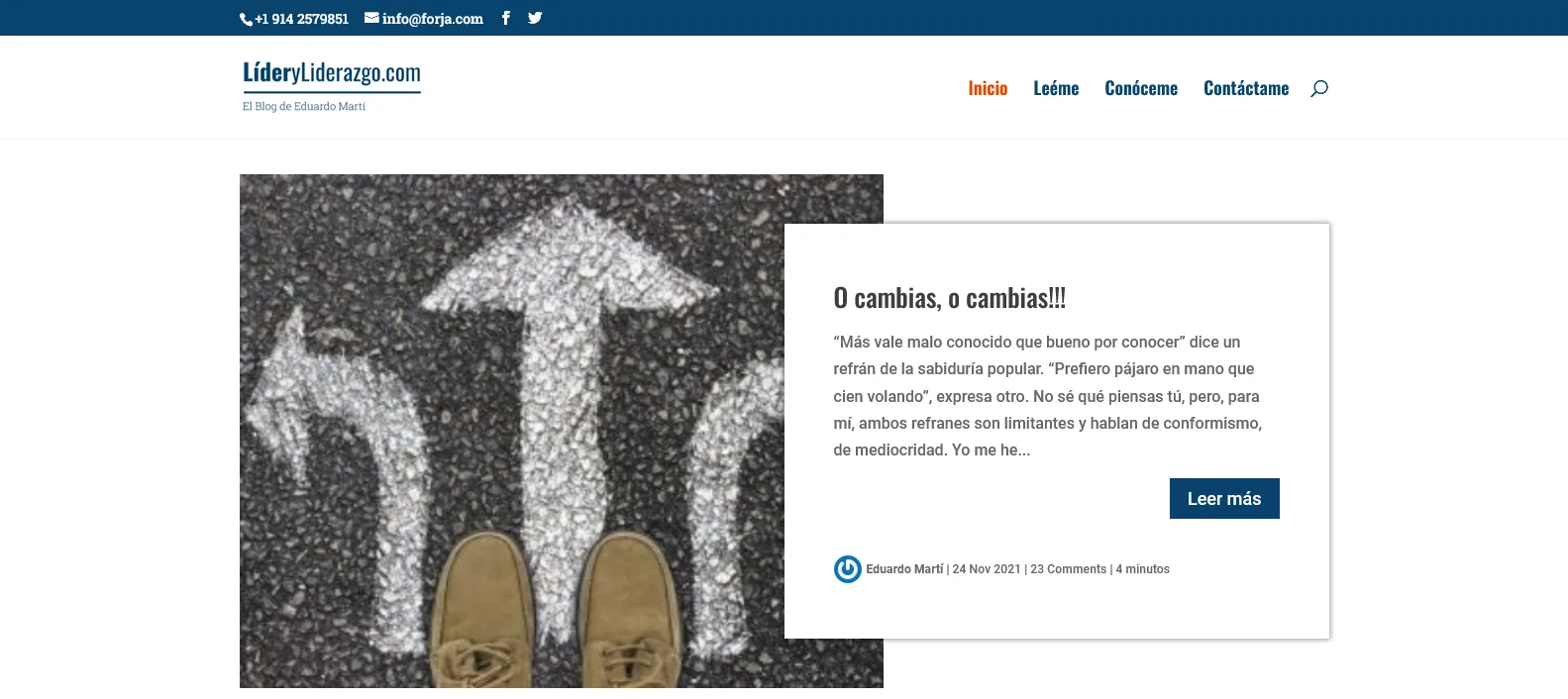Click the search magnifier icon
1568x699 pixels.
coord(1318,89)
